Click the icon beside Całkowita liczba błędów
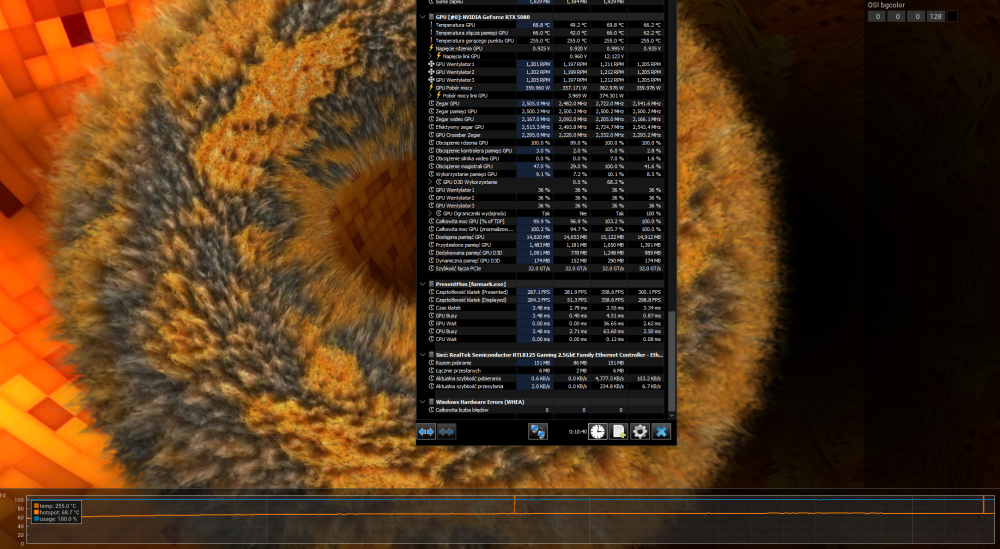This screenshot has width=1000, height=549. pos(432,410)
